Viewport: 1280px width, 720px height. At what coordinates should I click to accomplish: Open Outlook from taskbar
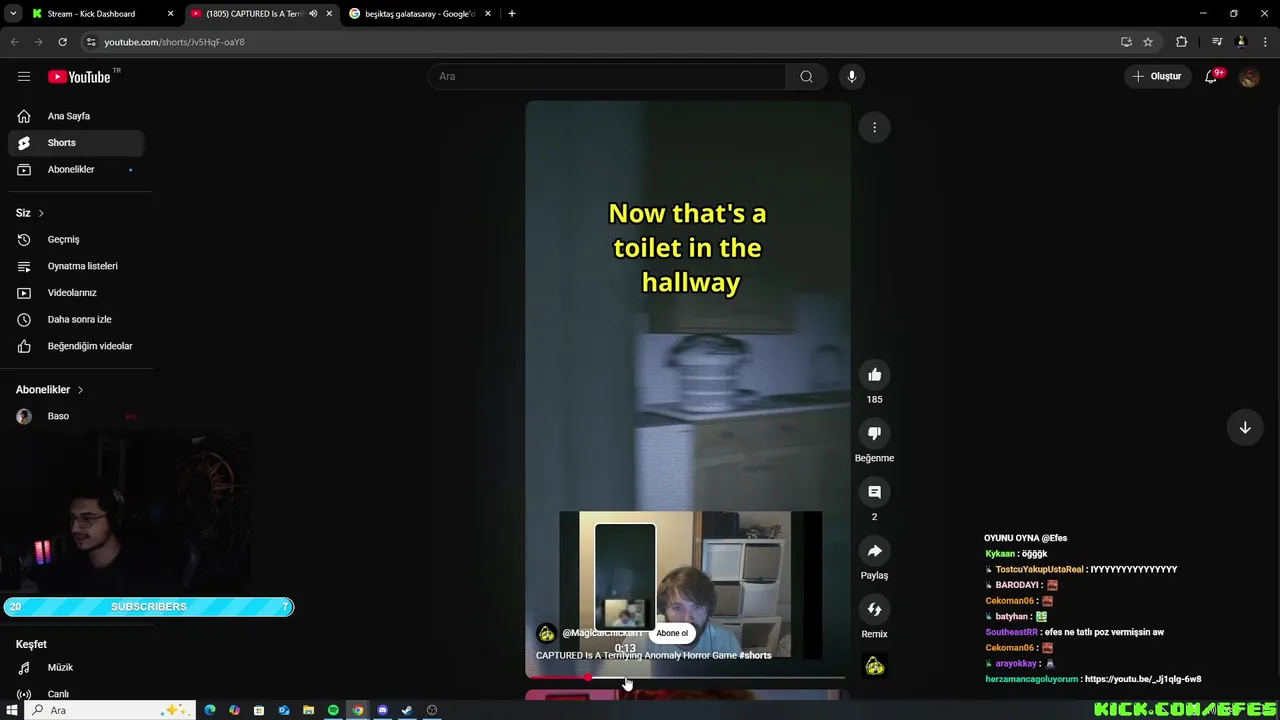coord(284,710)
